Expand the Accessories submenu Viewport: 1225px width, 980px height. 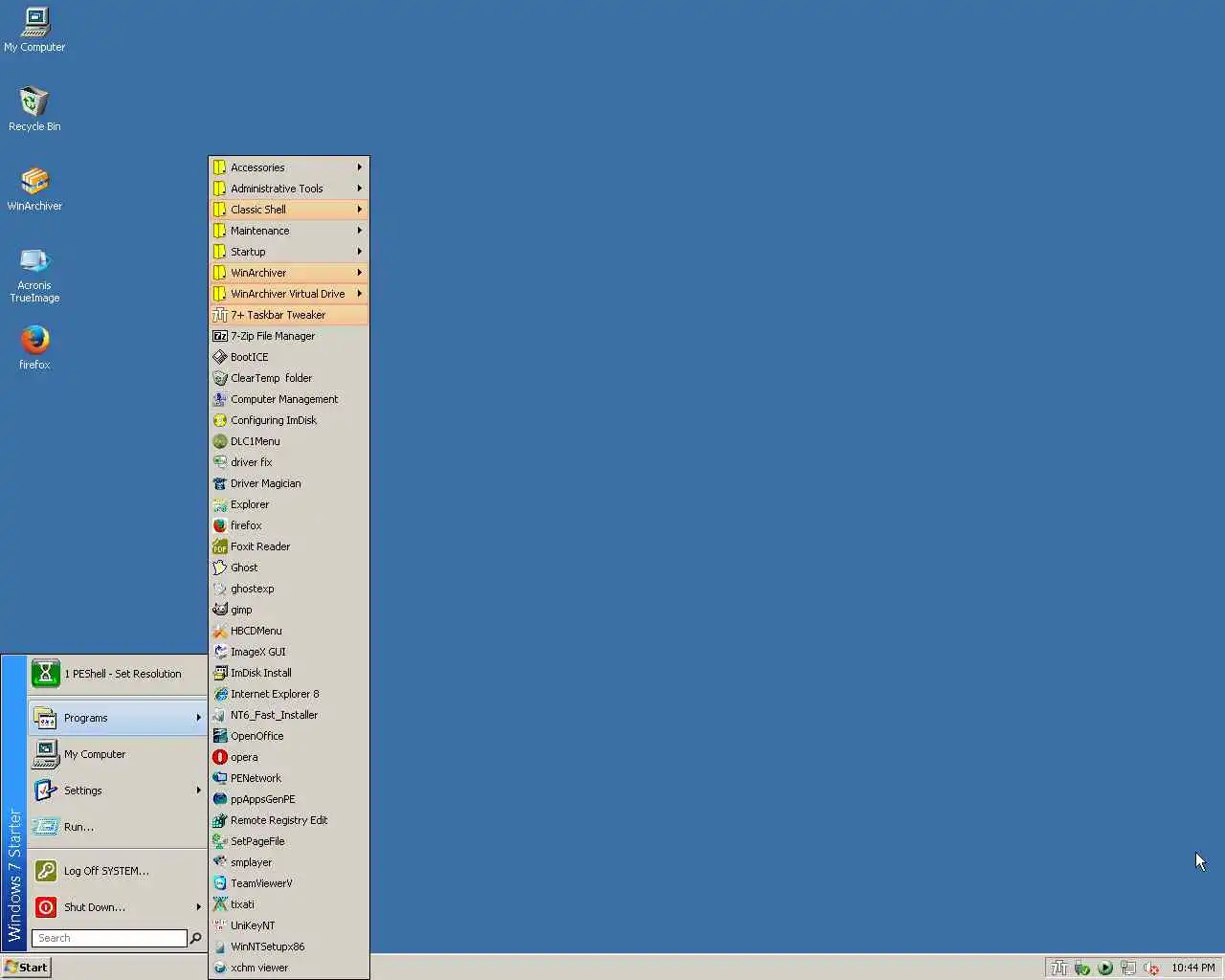pyautogui.click(x=289, y=167)
